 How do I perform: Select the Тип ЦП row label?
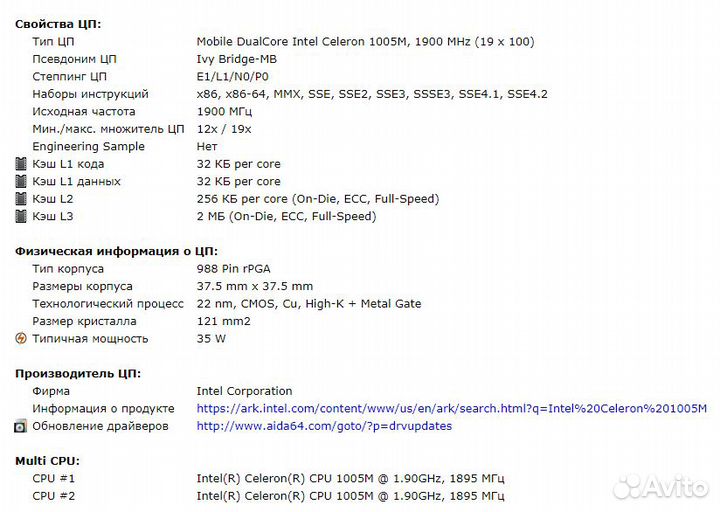point(53,41)
